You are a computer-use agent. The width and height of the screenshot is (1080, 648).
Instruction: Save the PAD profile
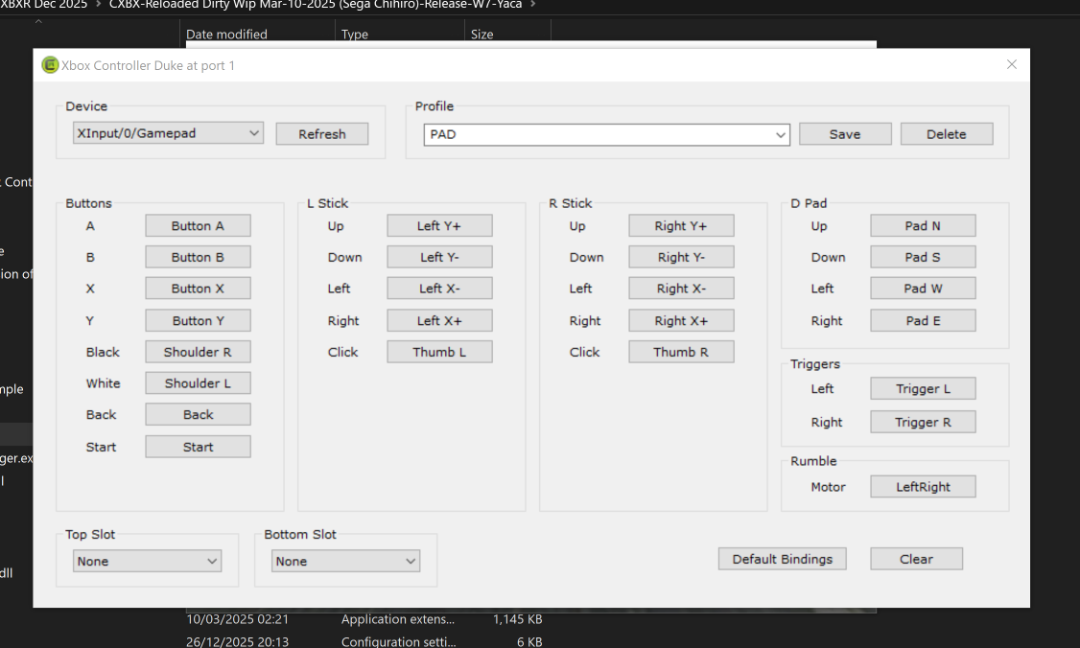pyautogui.click(x=844, y=134)
